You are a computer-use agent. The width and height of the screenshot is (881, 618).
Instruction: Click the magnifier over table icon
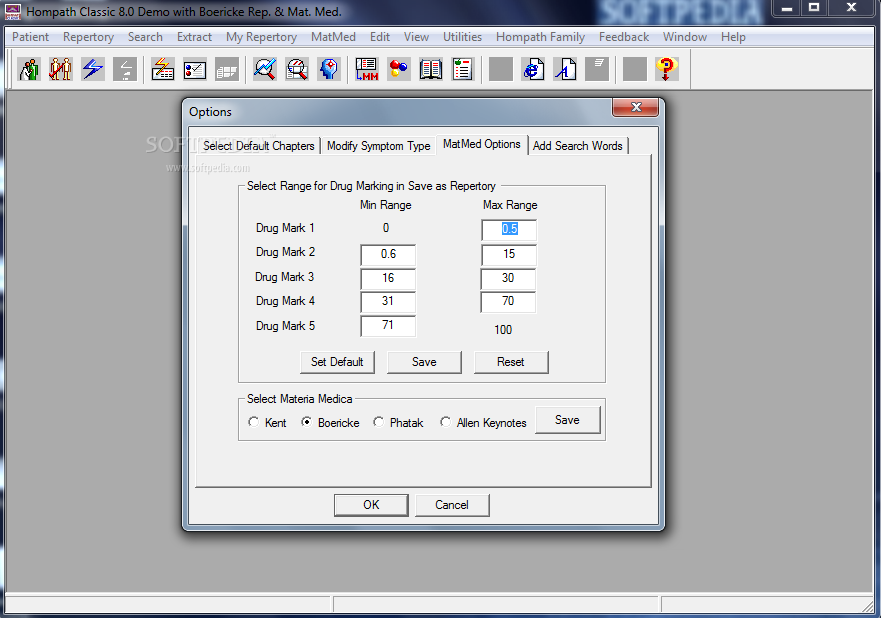tap(297, 69)
